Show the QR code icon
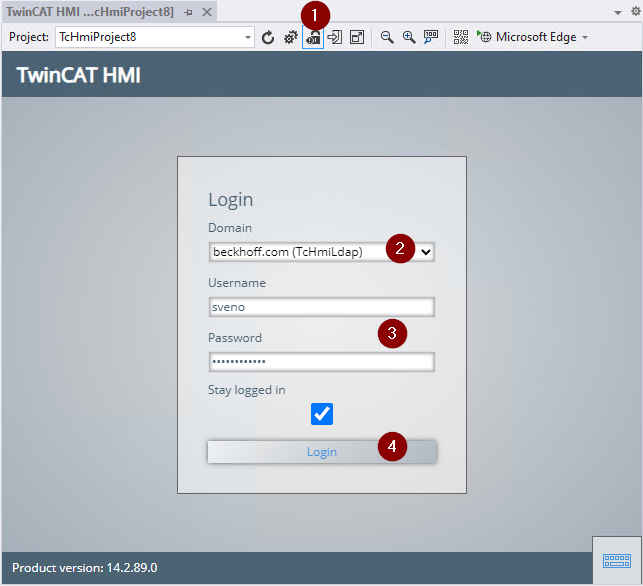The height and width of the screenshot is (586, 643). [x=461, y=37]
